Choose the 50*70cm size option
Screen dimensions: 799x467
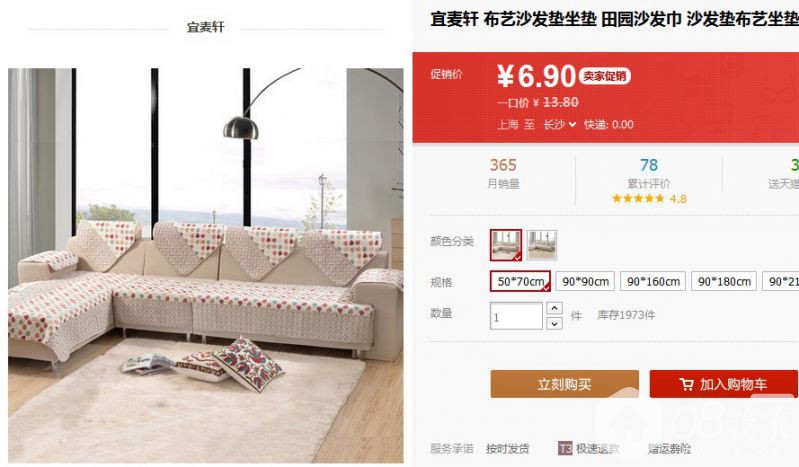pyautogui.click(x=520, y=281)
